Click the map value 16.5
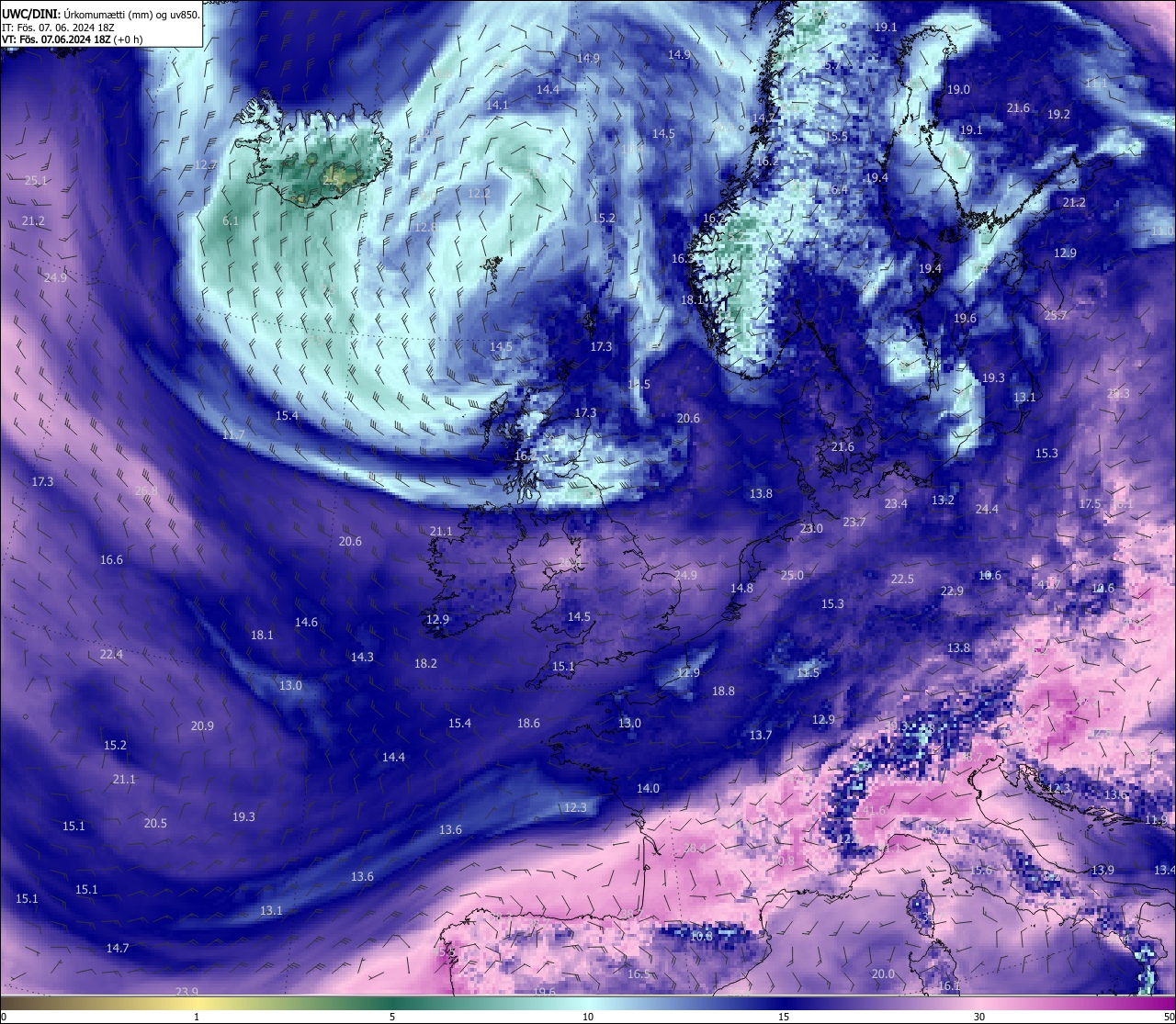This screenshot has height=1024, width=1176. tap(639, 975)
